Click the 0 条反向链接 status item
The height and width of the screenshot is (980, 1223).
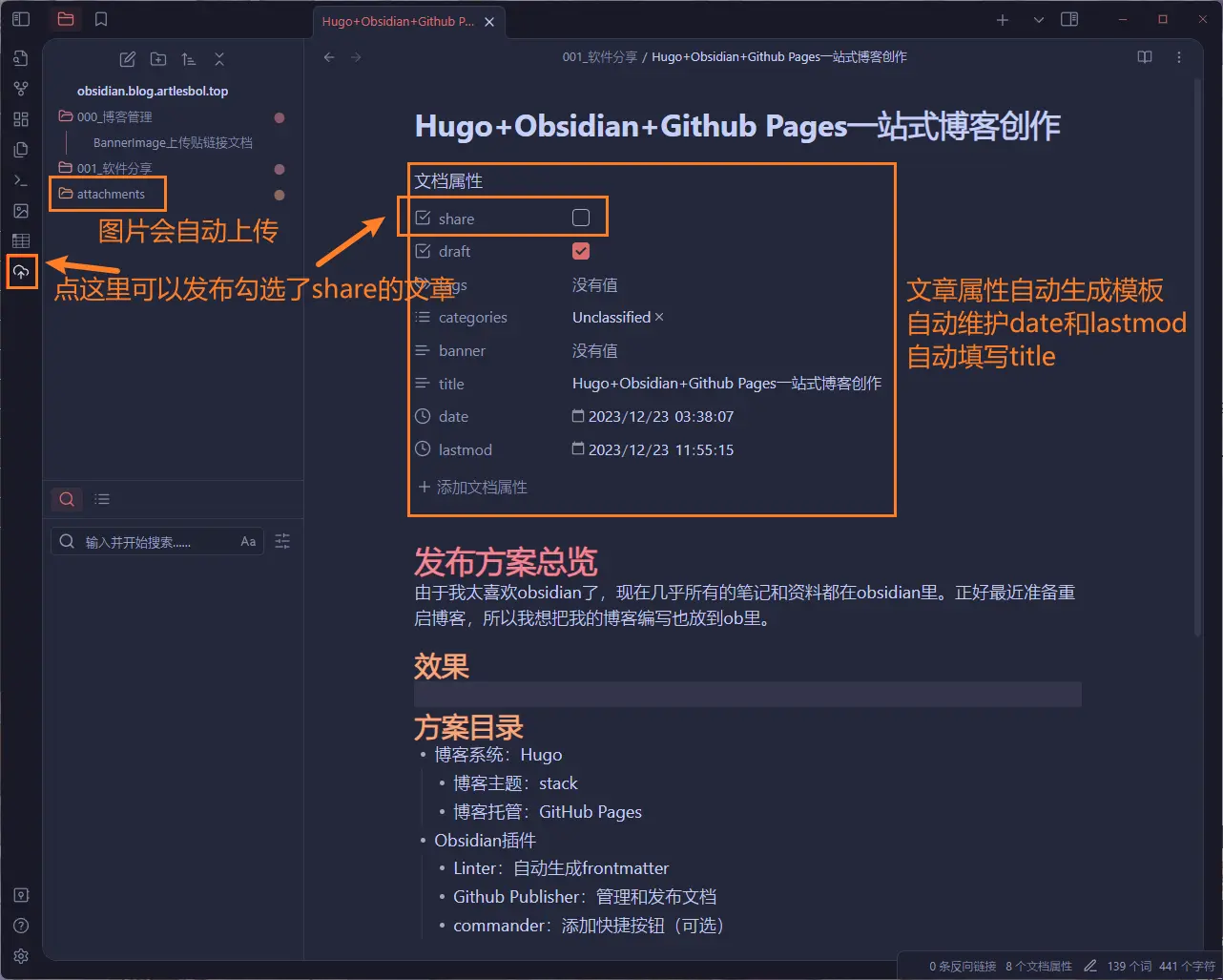click(x=963, y=966)
